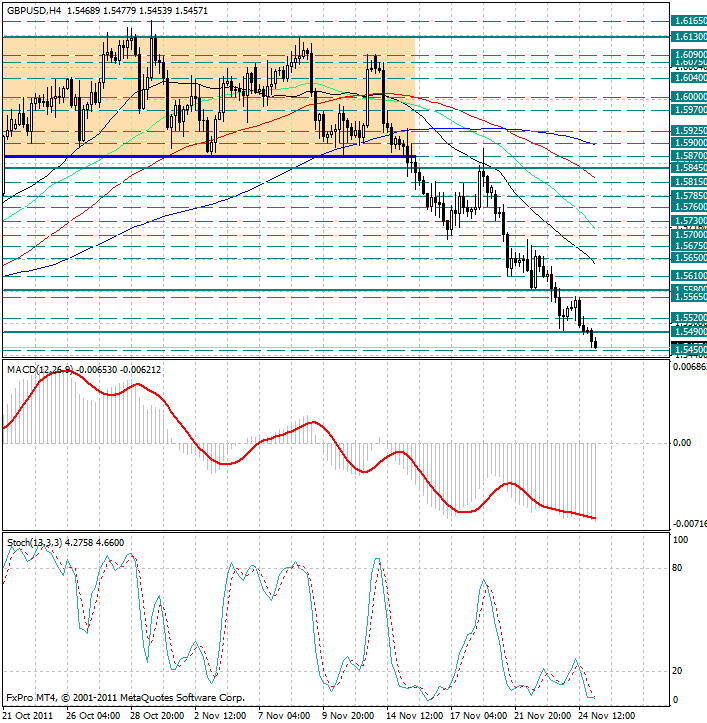Click the 1.61650 price level label
This screenshot has width=707, height=723.
pos(690,20)
